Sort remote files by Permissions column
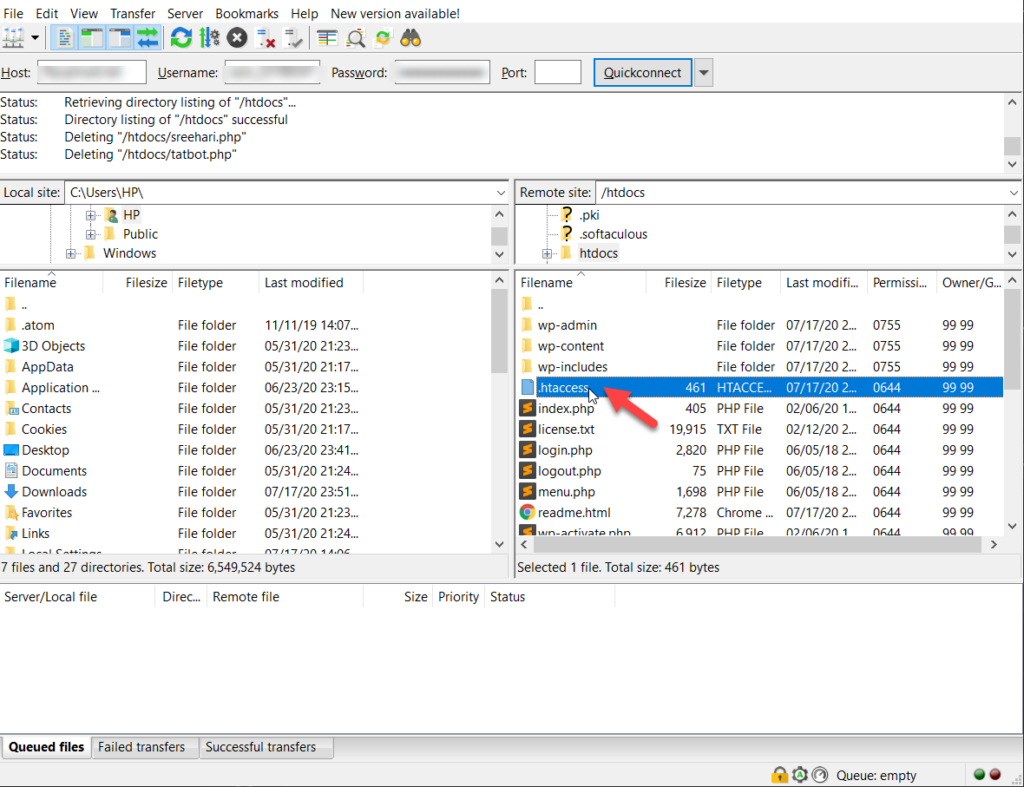The width and height of the screenshot is (1024, 787). 901,283
